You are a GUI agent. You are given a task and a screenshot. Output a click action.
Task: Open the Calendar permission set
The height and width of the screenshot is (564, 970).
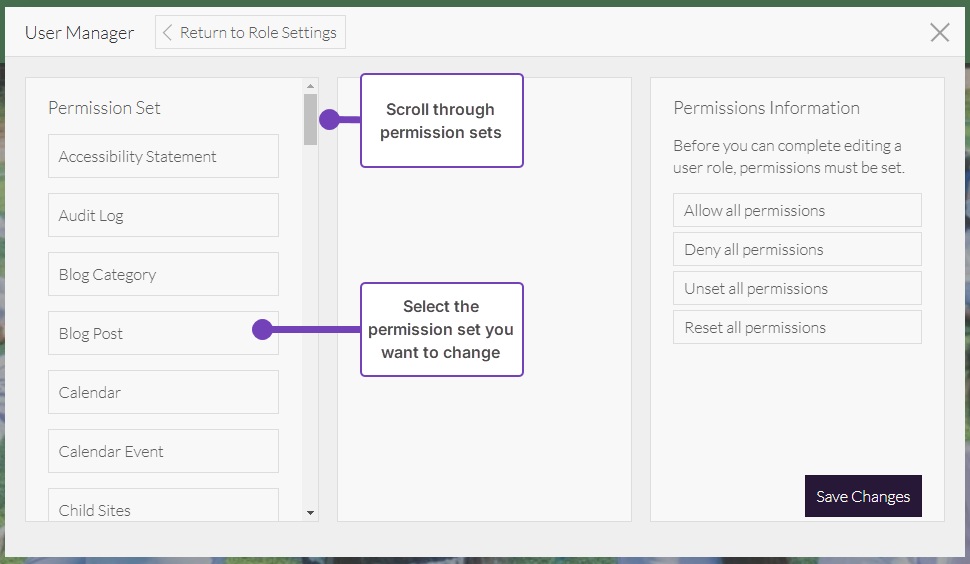pyautogui.click(x=163, y=392)
